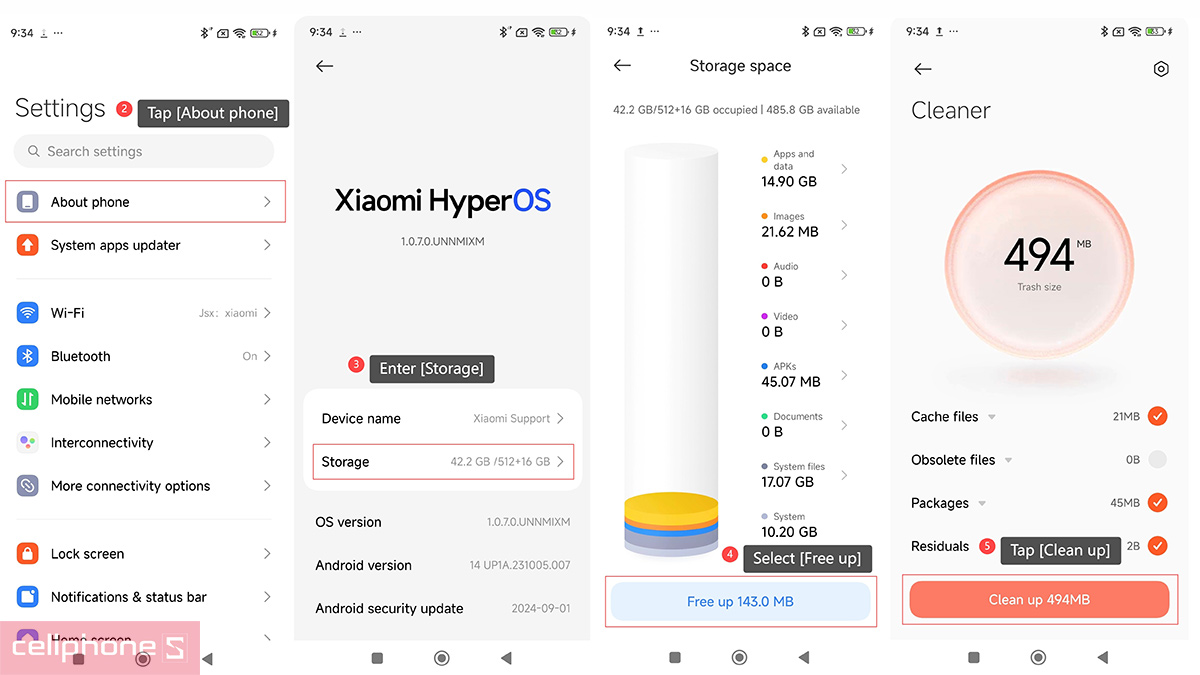
Task: Click the Notifications & status bar icon
Action: pyautogui.click(x=28, y=597)
